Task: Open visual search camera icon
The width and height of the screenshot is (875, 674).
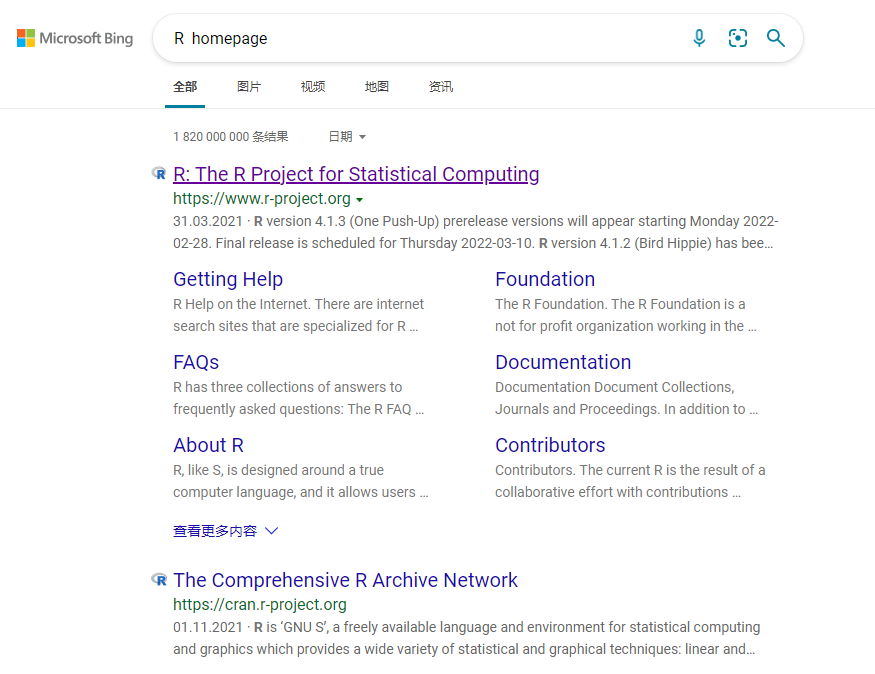Action: pos(738,38)
